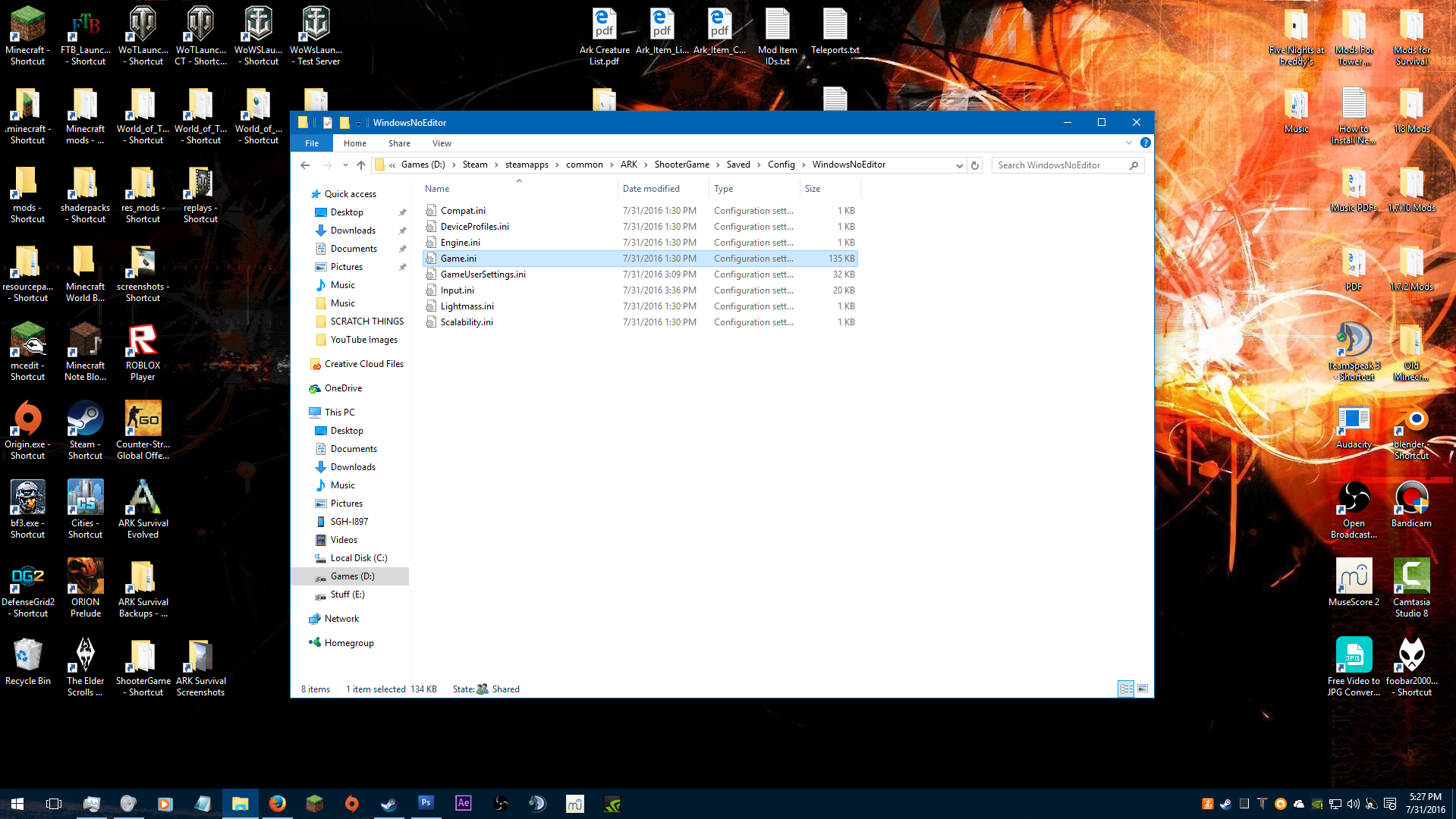The image size is (1456, 819).
Task: Open the Recent locations dropdown arrow
Action: [345, 165]
